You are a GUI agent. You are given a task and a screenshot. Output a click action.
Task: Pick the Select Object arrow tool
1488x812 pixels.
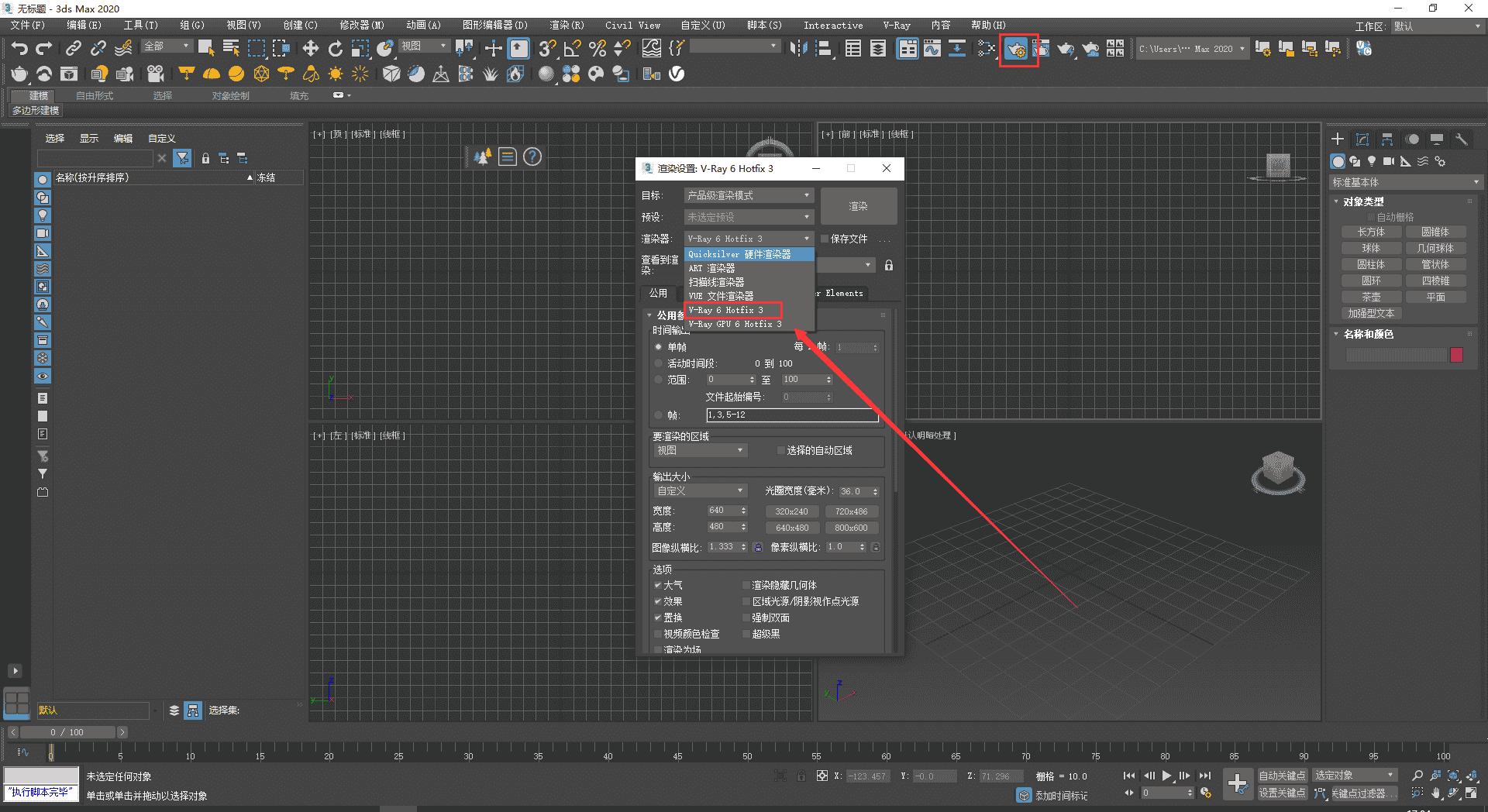click(x=206, y=48)
